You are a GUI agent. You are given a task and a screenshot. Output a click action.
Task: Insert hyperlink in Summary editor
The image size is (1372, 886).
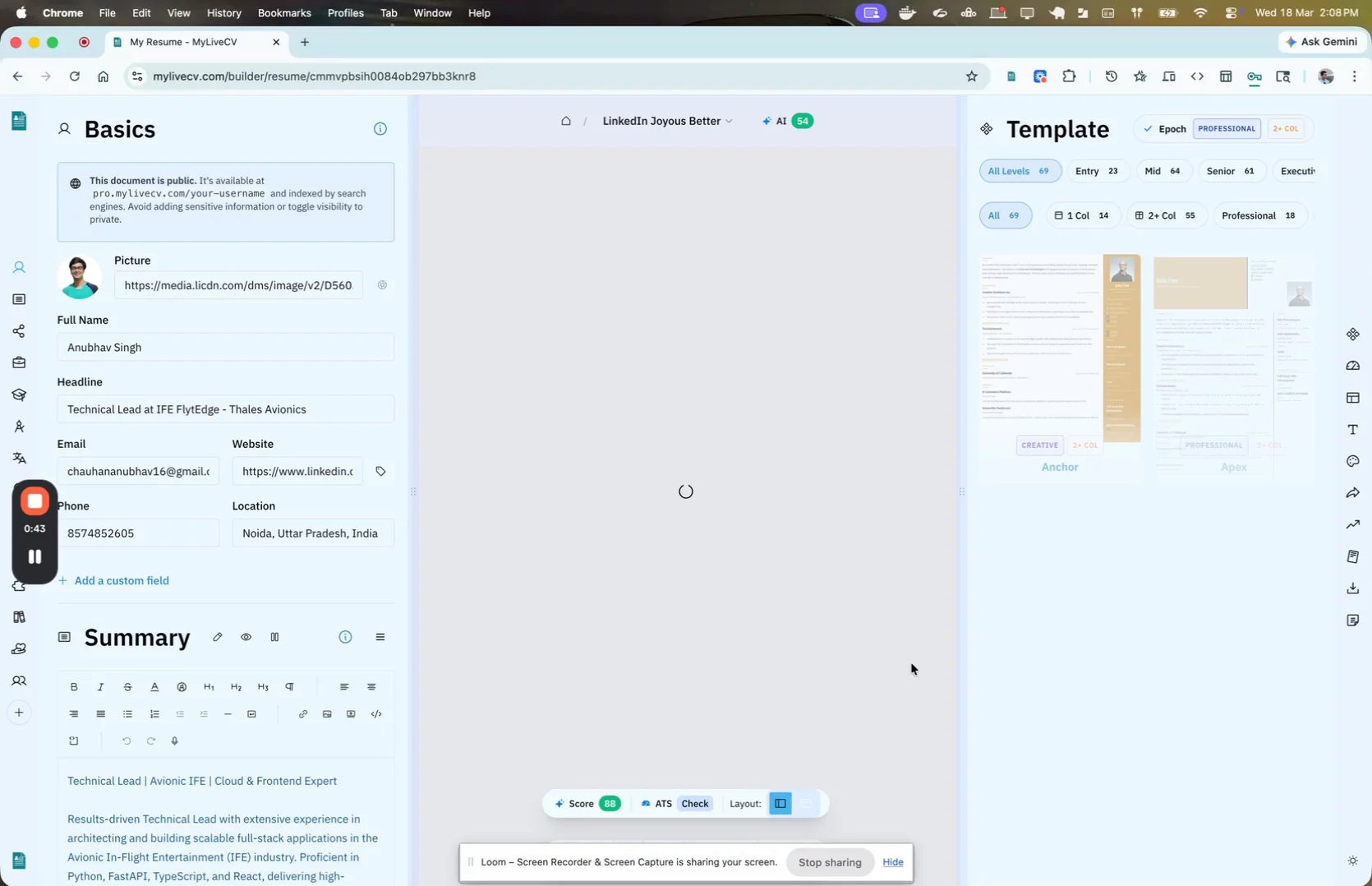coord(303,713)
